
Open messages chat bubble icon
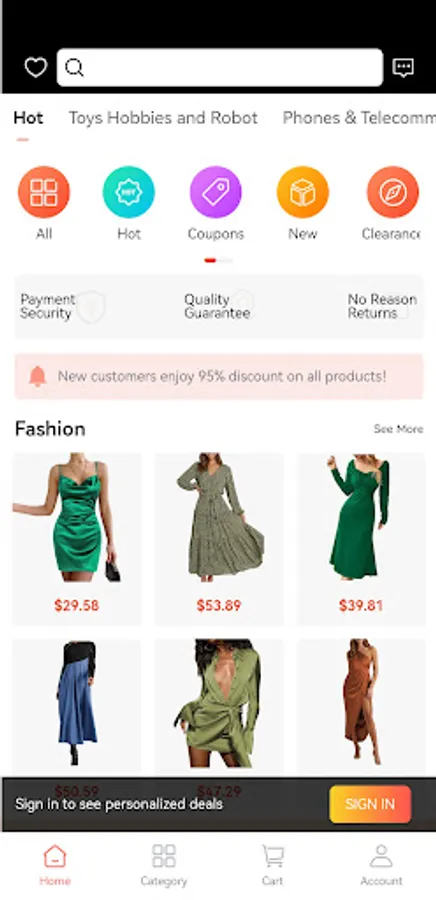(x=403, y=68)
